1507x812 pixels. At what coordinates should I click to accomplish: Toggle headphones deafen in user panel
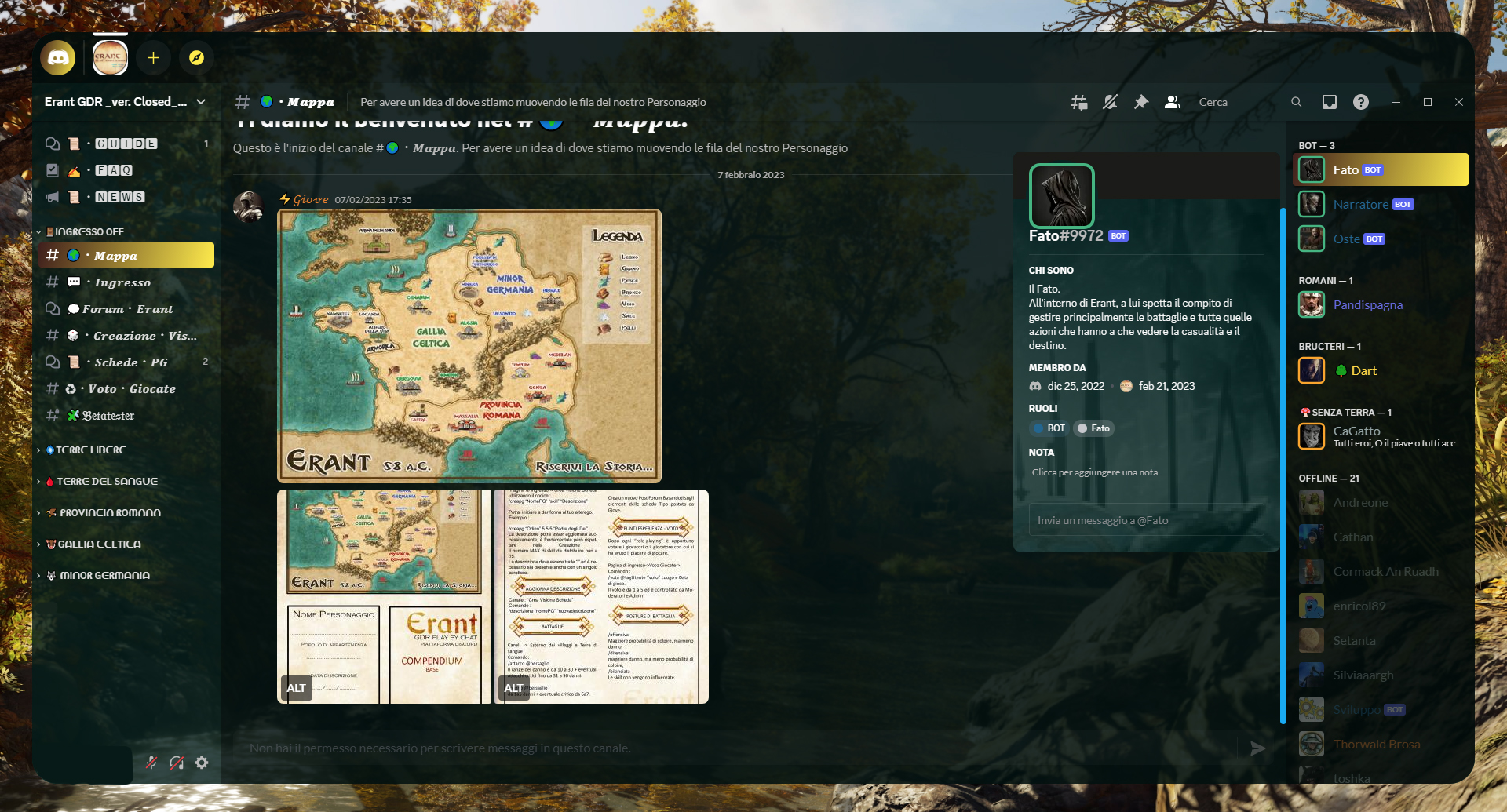tap(177, 763)
